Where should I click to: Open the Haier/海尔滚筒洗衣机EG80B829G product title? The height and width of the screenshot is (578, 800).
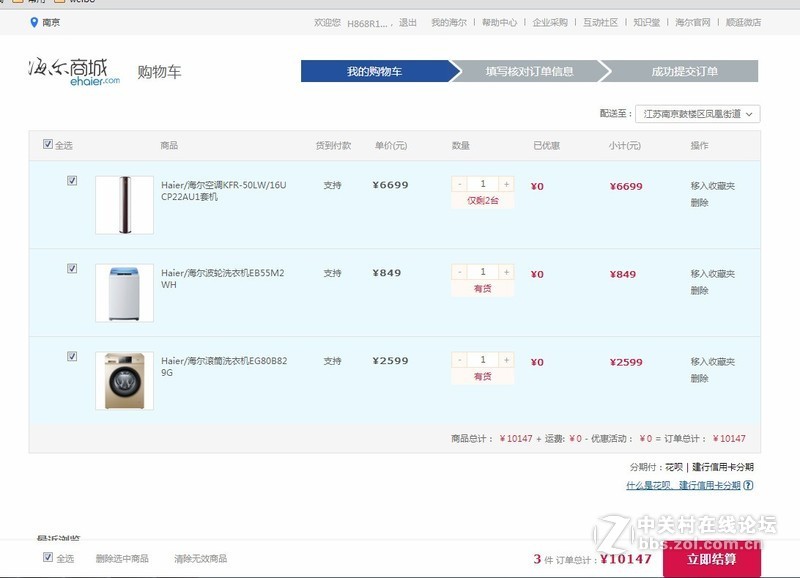(224, 366)
